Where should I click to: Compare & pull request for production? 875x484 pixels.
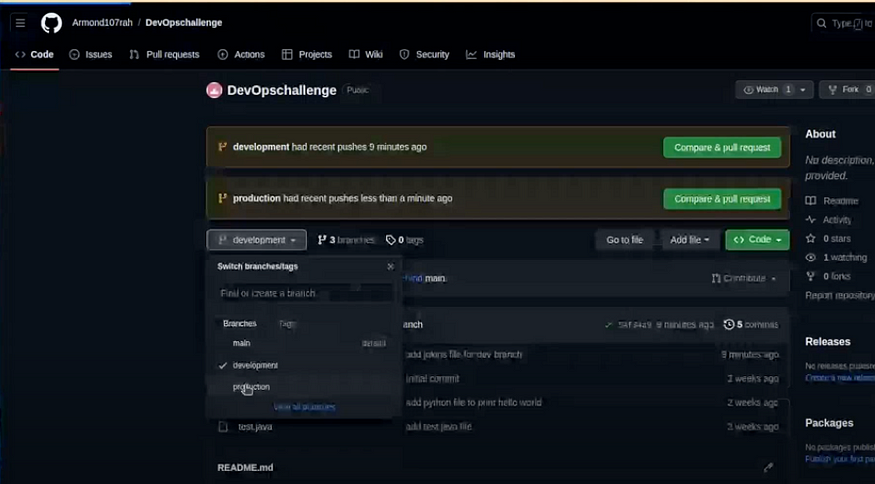(722, 199)
